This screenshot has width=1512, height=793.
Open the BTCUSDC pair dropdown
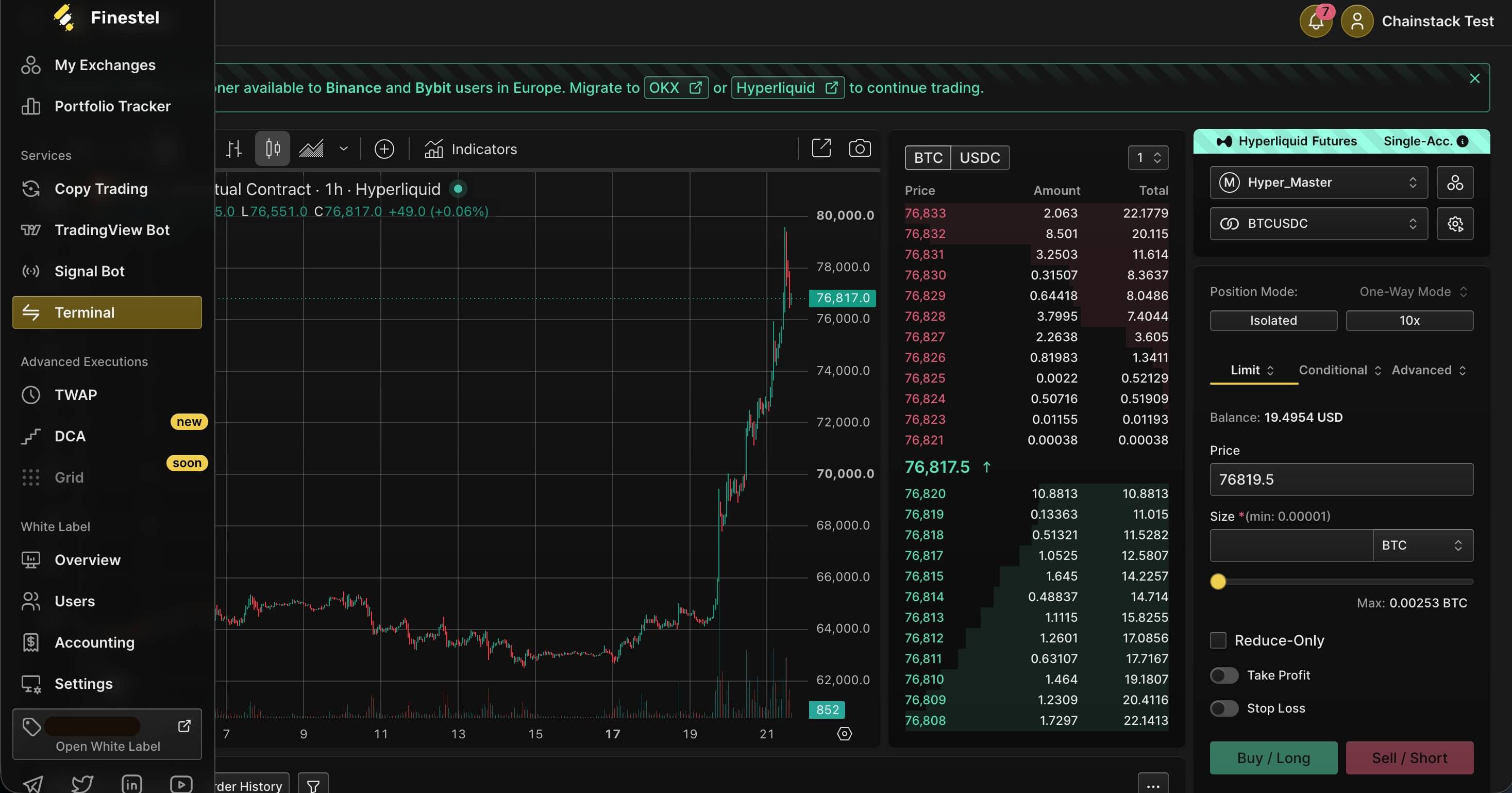coord(1318,224)
